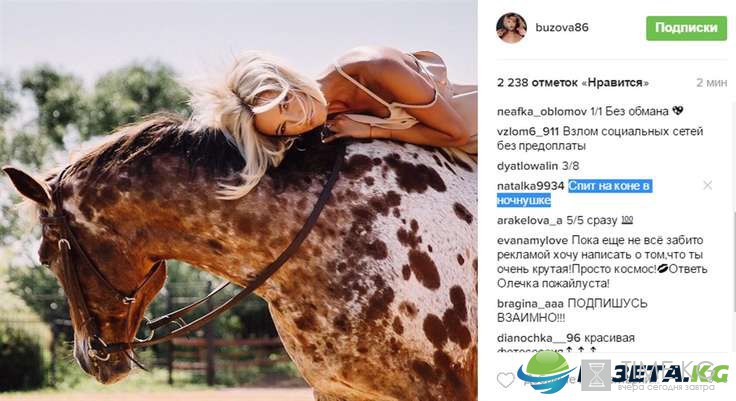Open the evanamylove commenter profile

point(533,240)
